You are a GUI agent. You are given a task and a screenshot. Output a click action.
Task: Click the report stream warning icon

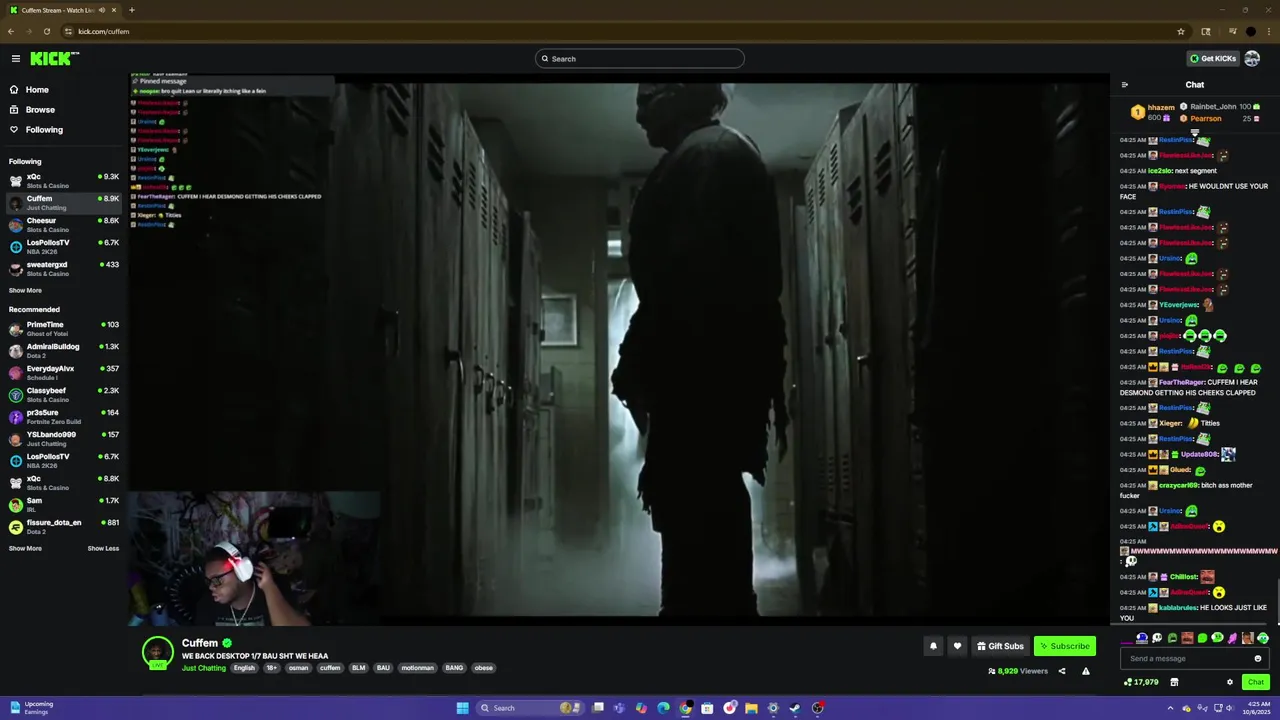pyautogui.click(x=1086, y=671)
